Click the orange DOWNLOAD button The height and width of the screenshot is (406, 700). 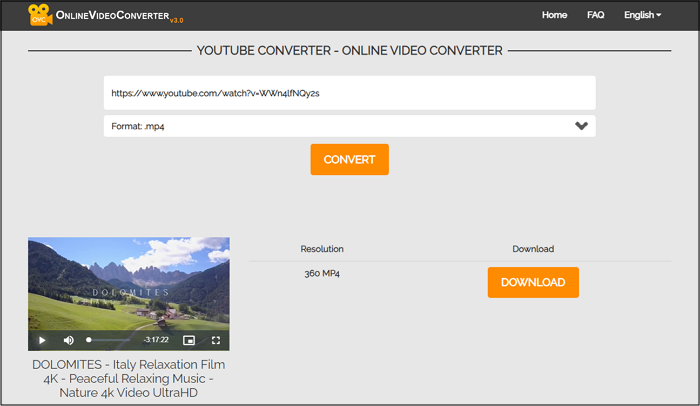tap(533, 282)
